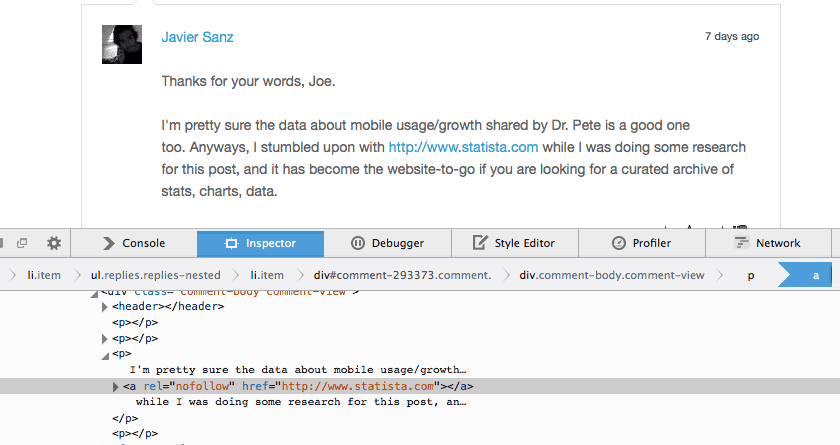Click the Debugger pause icon
The image size is (840, 445).
pos(357,243)
